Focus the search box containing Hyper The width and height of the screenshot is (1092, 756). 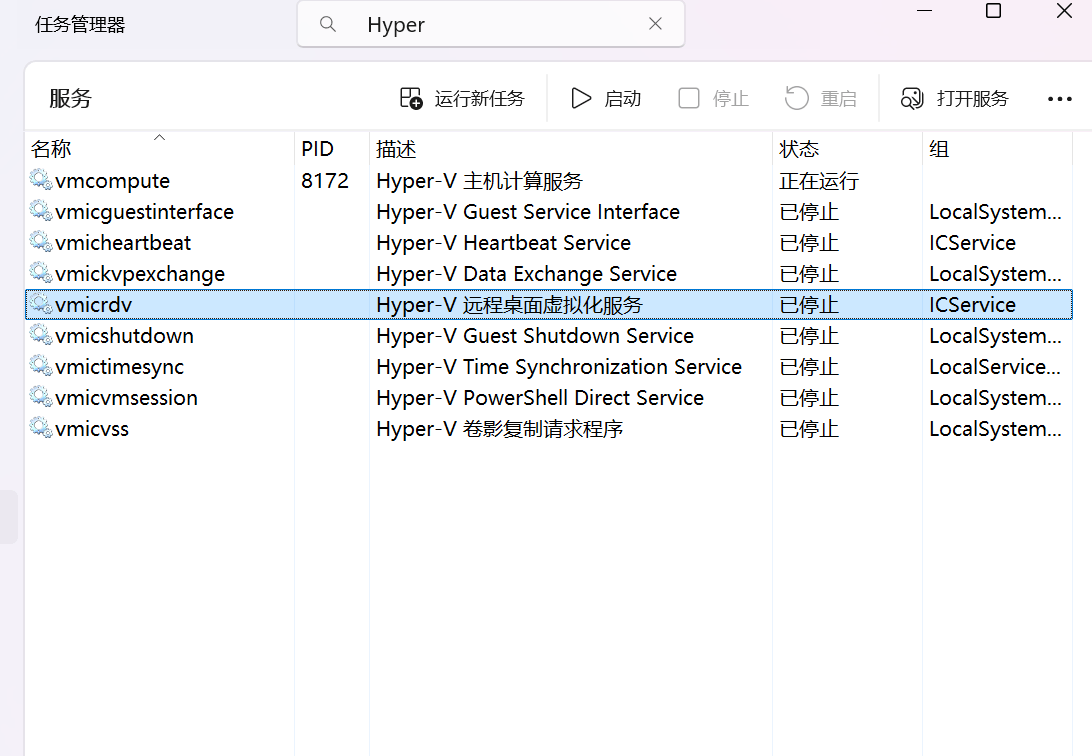[491, 24]
